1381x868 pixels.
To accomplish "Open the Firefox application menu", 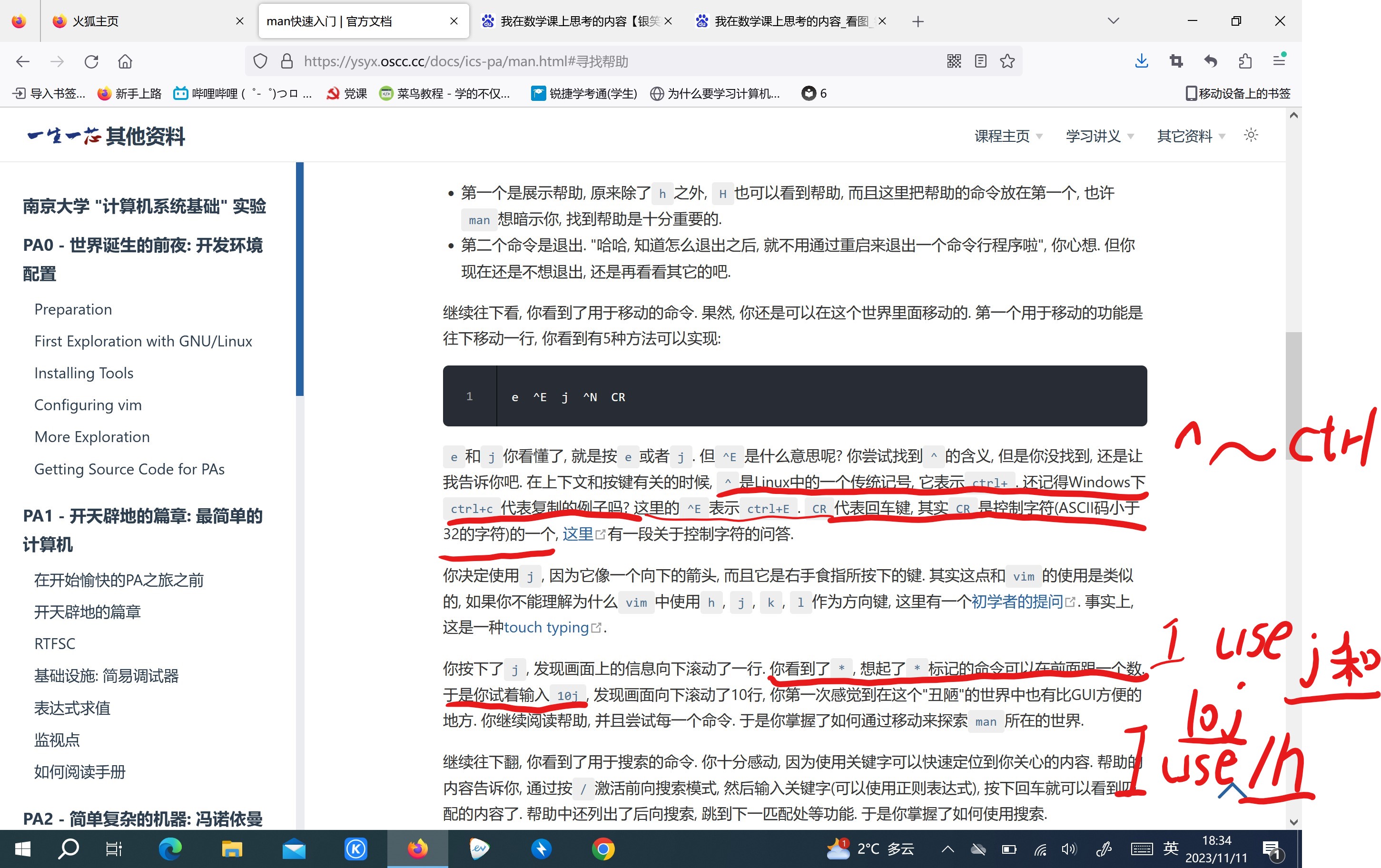I will click(x=1280, y=61).
